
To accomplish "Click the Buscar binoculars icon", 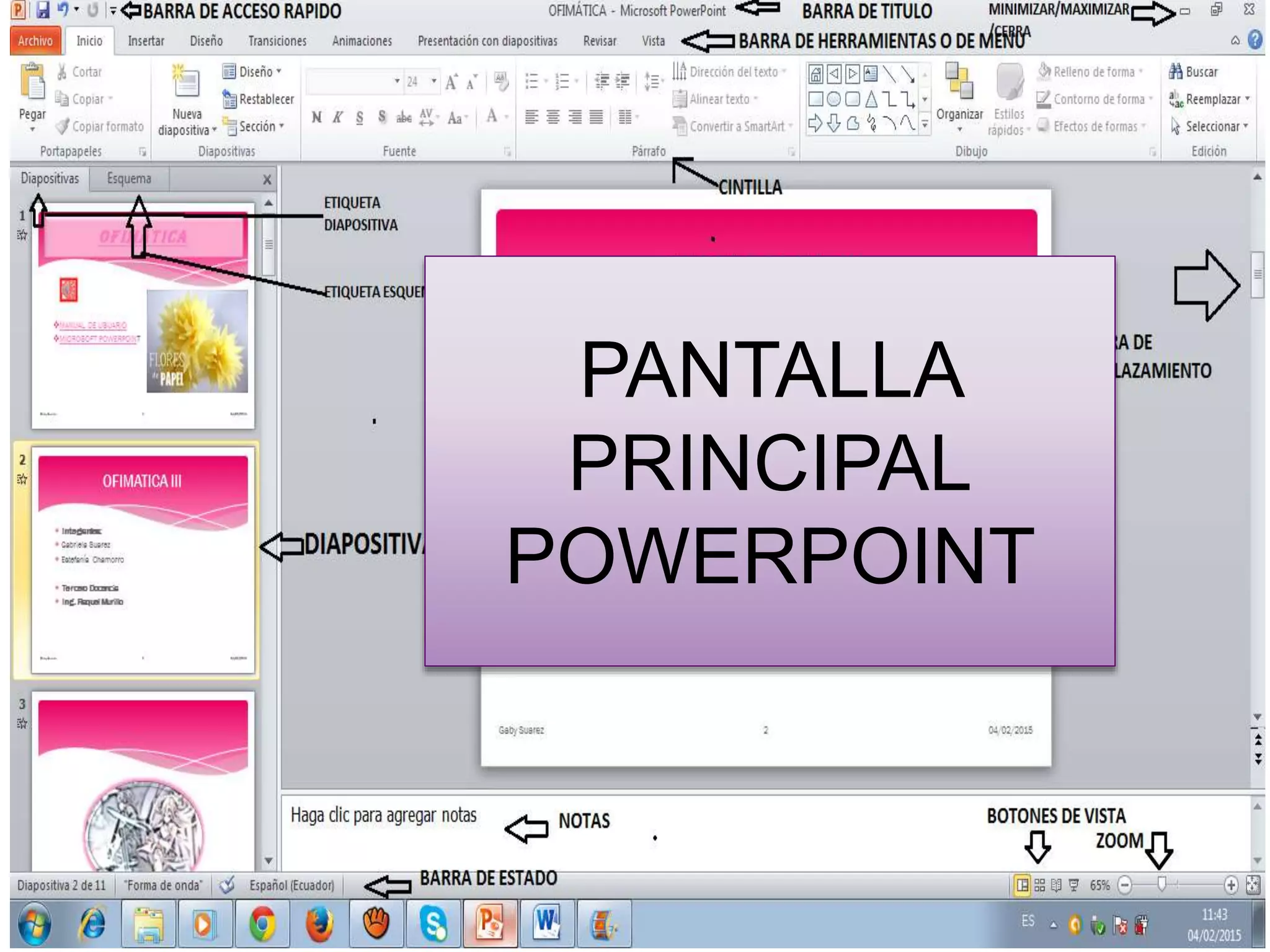I will tap(1176, 72).
